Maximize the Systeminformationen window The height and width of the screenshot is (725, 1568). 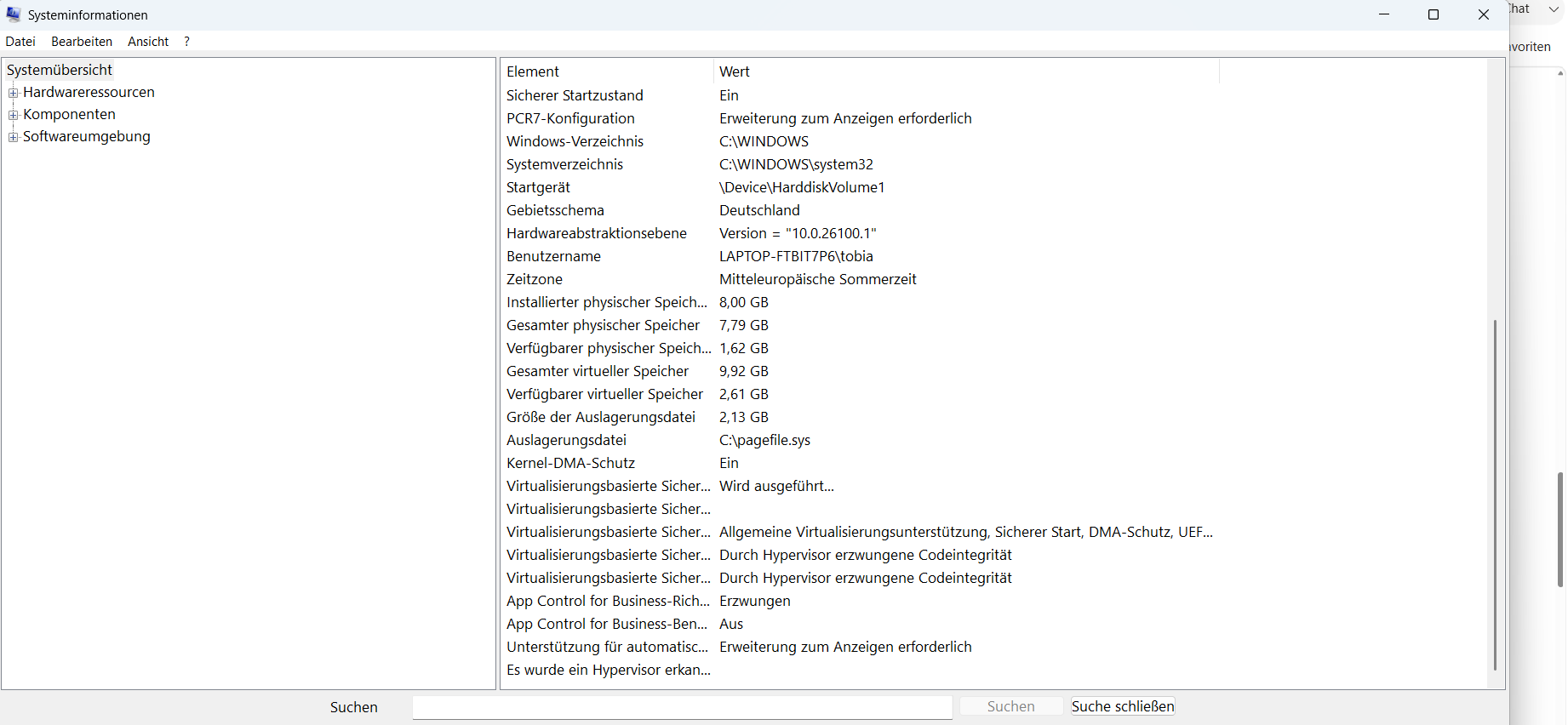(1434, 14)
